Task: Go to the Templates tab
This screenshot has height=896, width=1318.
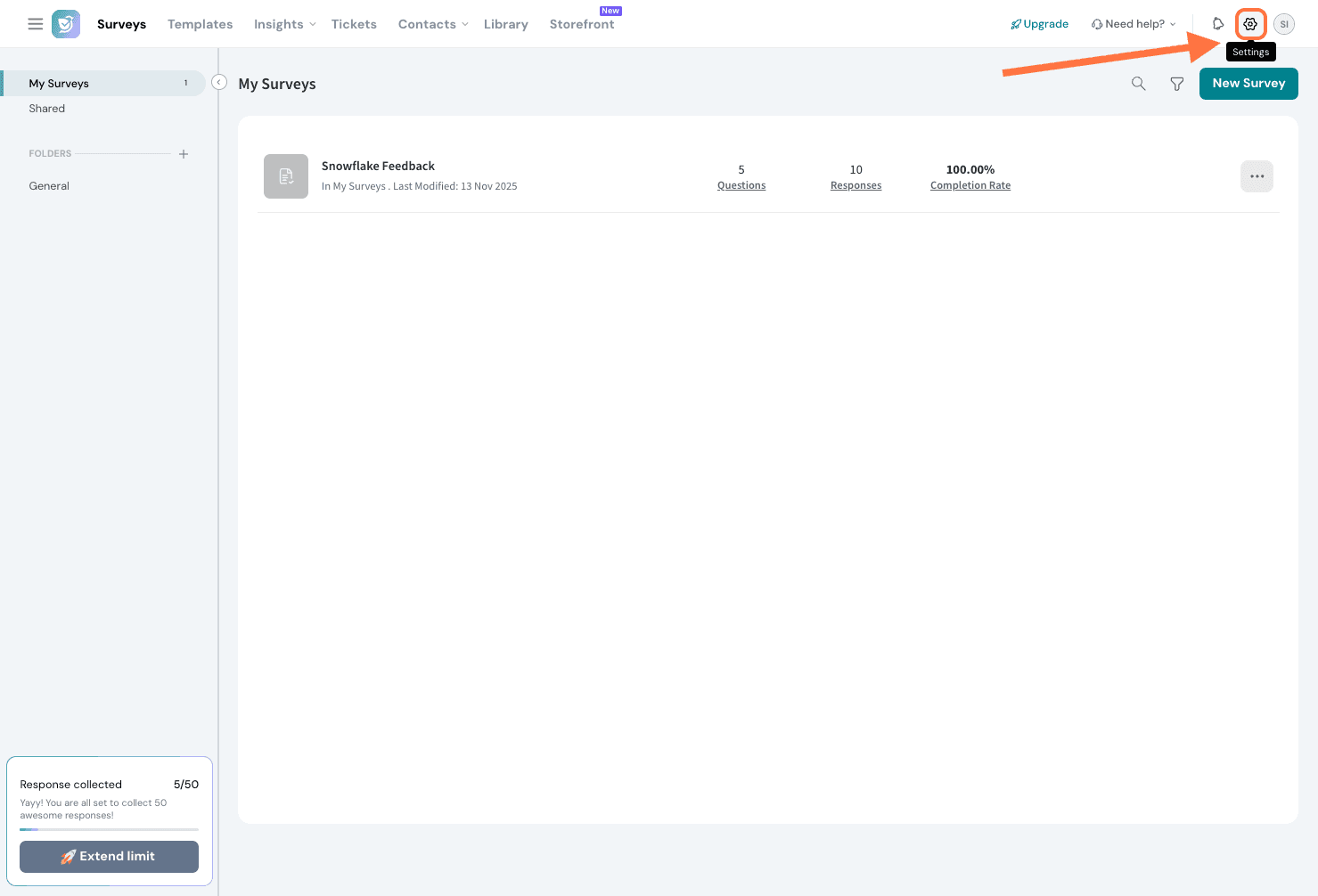Action: [x=200, y=24]
